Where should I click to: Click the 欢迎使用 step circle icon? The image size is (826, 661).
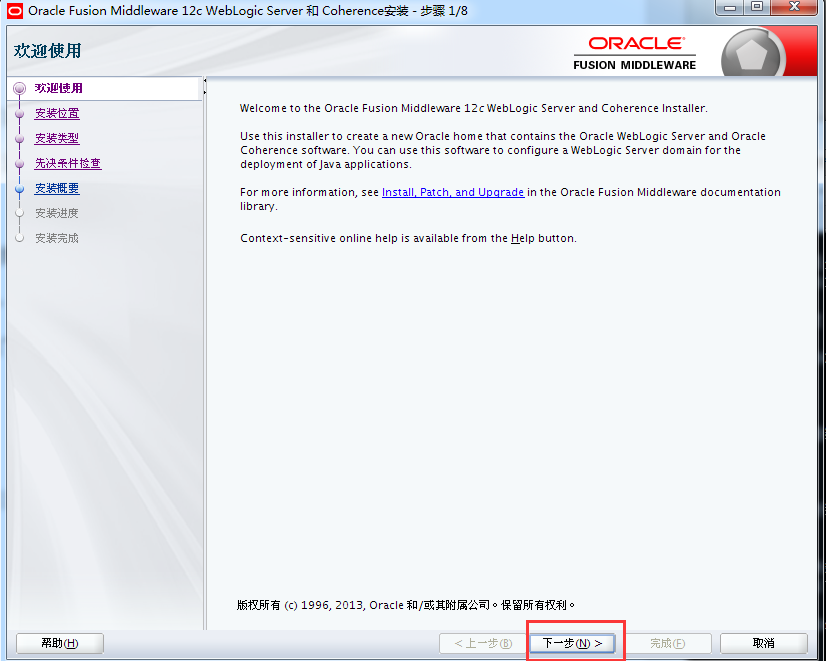coord(19,88)
